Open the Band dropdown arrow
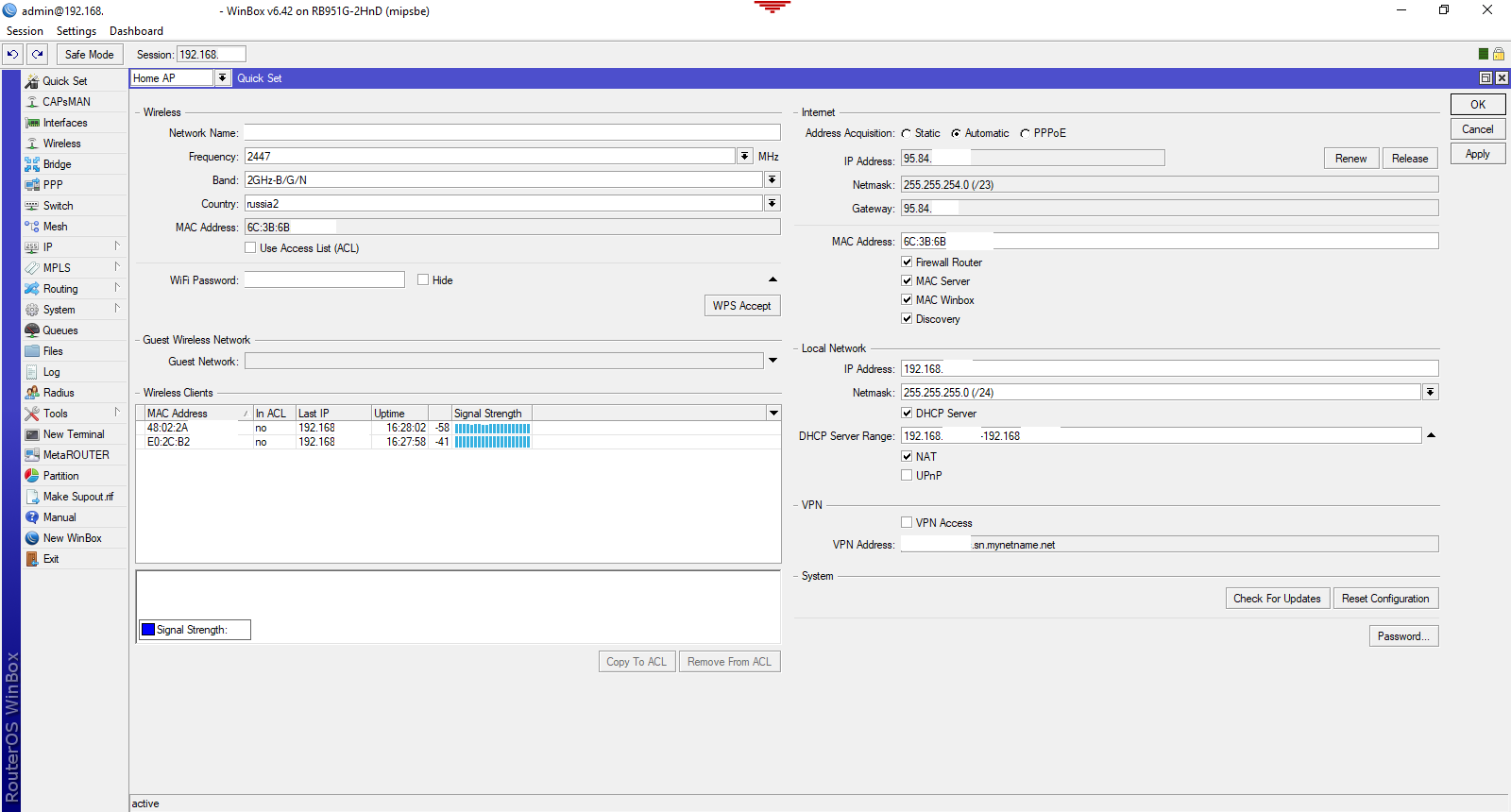The width and height of the screenshot is (1511, 812). point(772,179)
